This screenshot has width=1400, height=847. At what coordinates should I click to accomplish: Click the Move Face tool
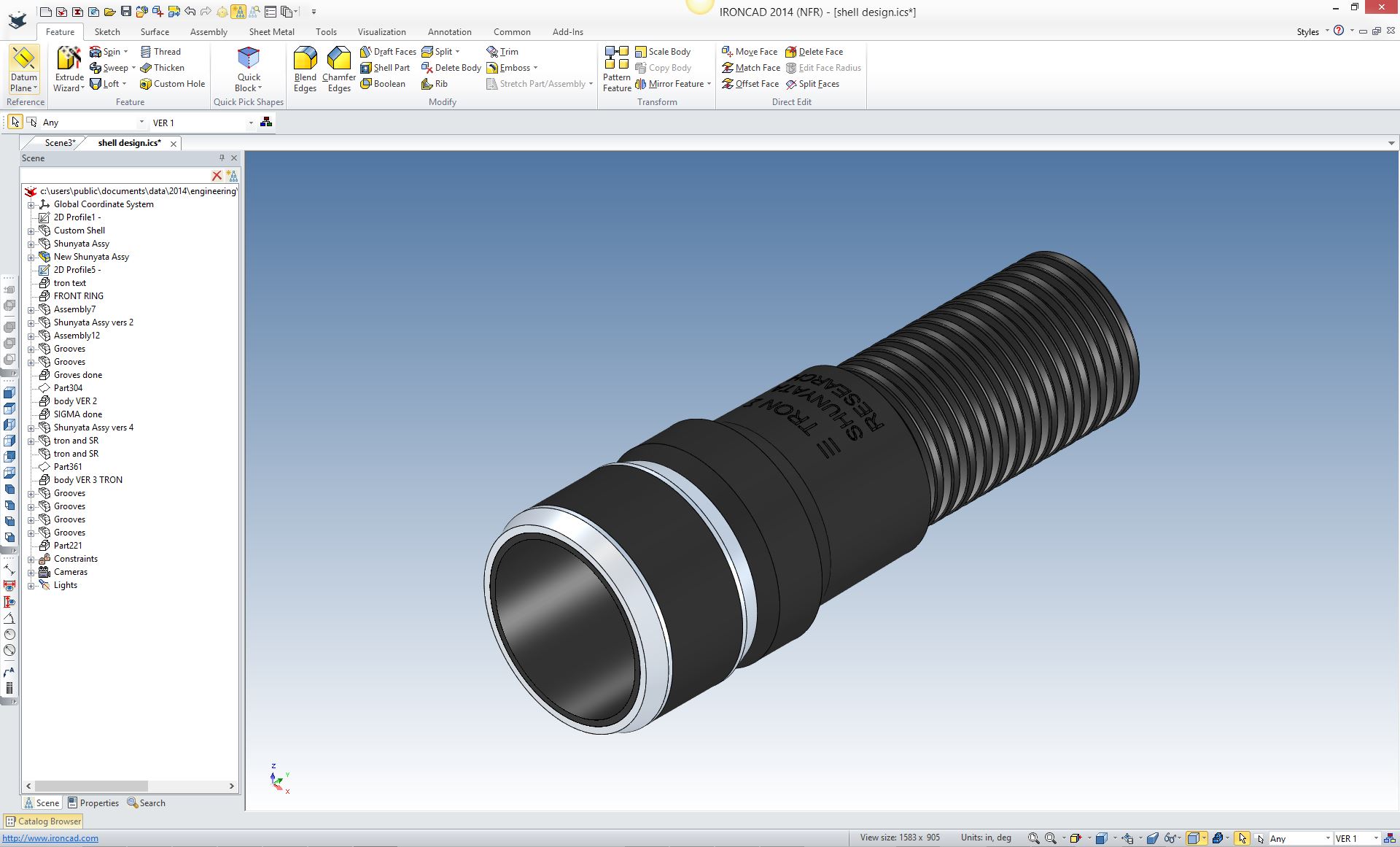[750, 52]
